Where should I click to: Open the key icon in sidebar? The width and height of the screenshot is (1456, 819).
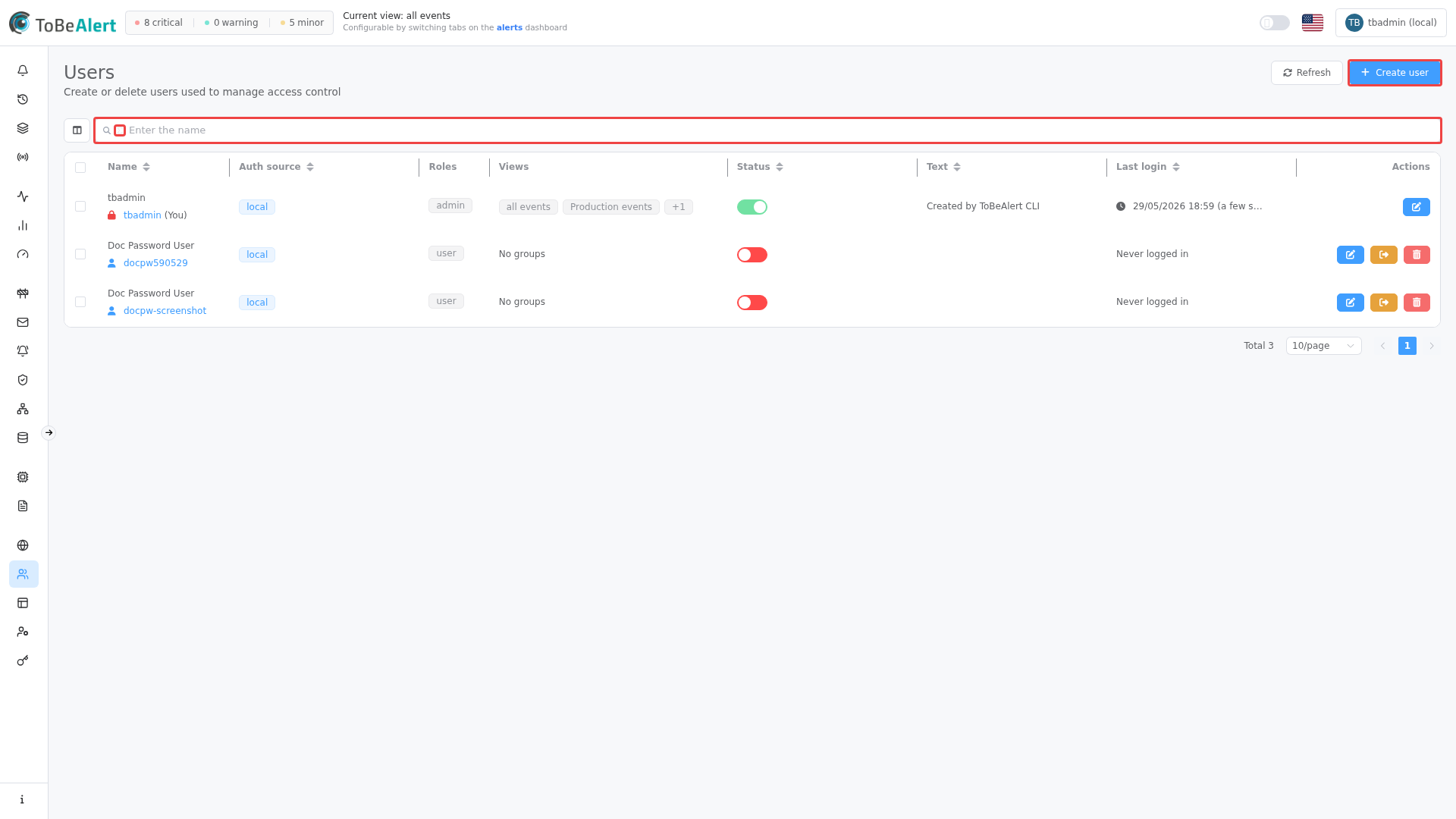(x=23, y=661)
